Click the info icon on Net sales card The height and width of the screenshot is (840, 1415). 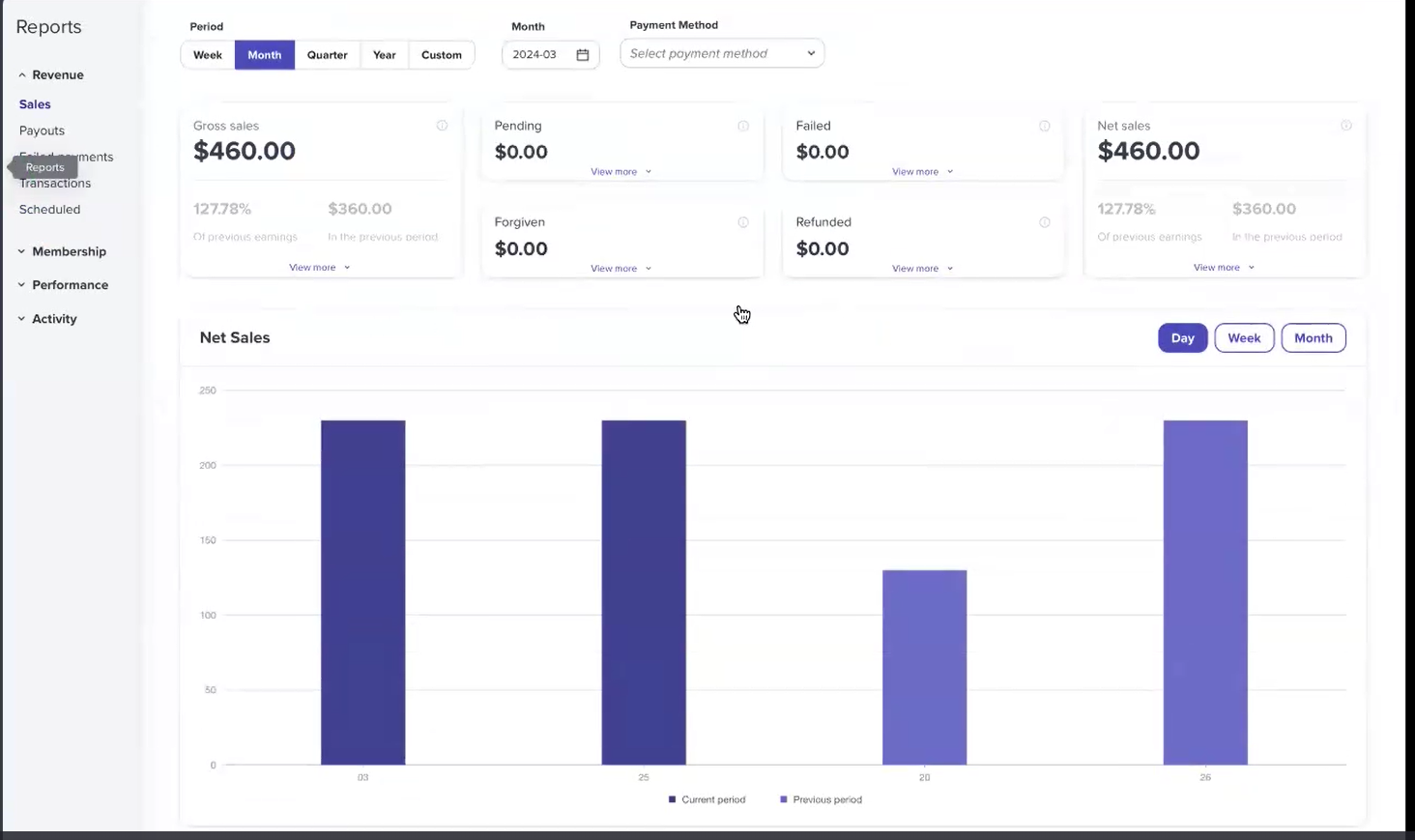click(x=1346, y=126)
